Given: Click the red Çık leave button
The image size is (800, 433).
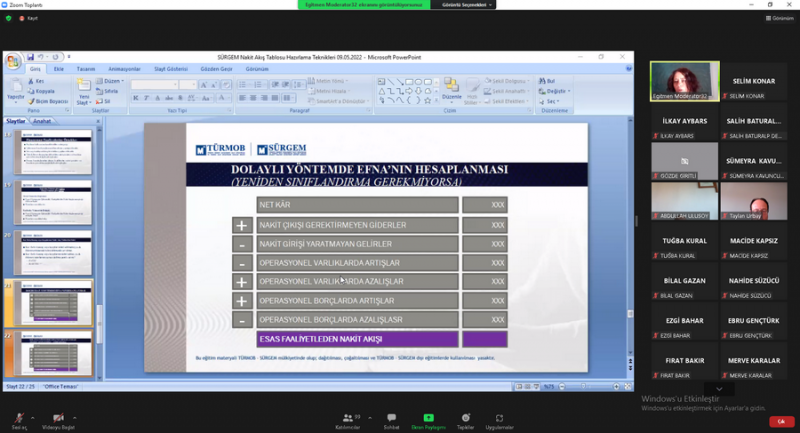Looking at the screenshot, I should (780, 421).
